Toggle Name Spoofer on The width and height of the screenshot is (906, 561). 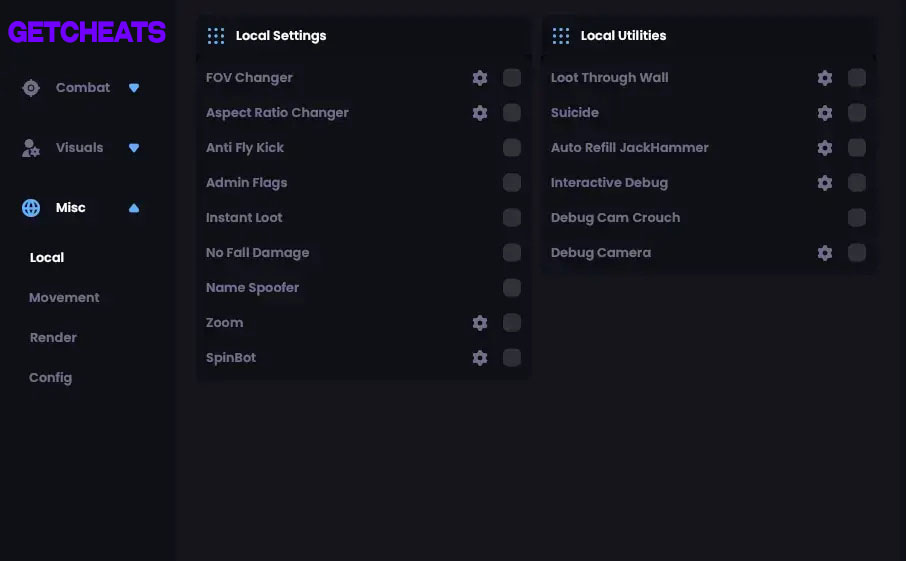pyautogui.click(x=511, y=288)
